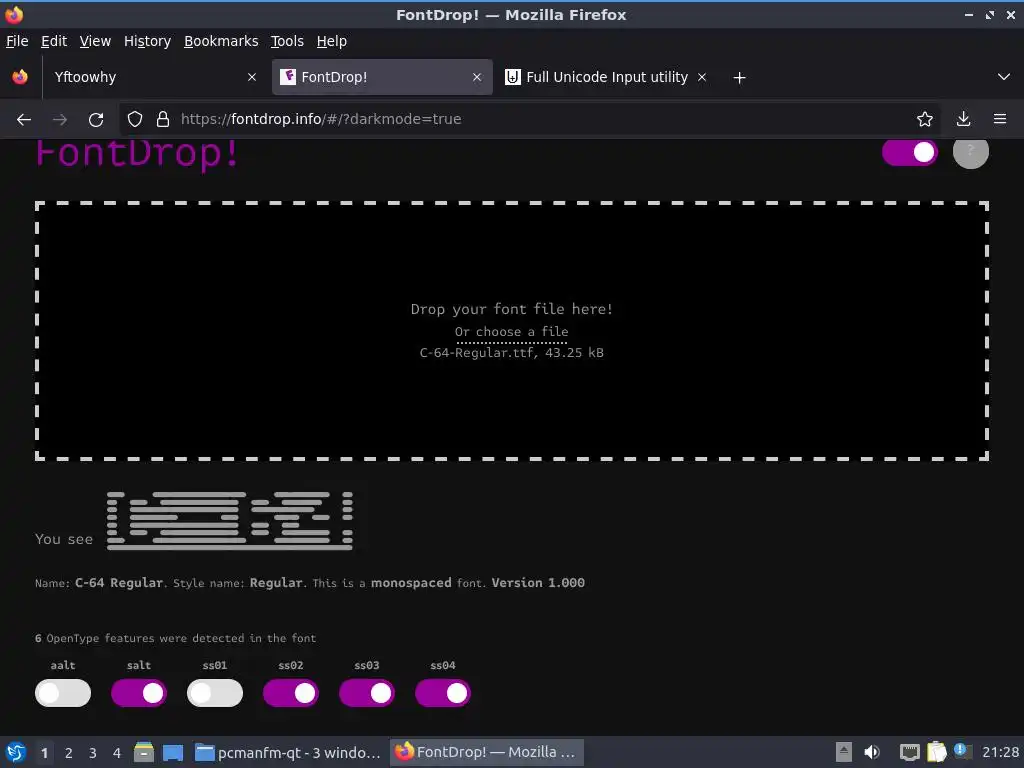Switch to pcmanfm-qt taskbar window

[288, 752]
